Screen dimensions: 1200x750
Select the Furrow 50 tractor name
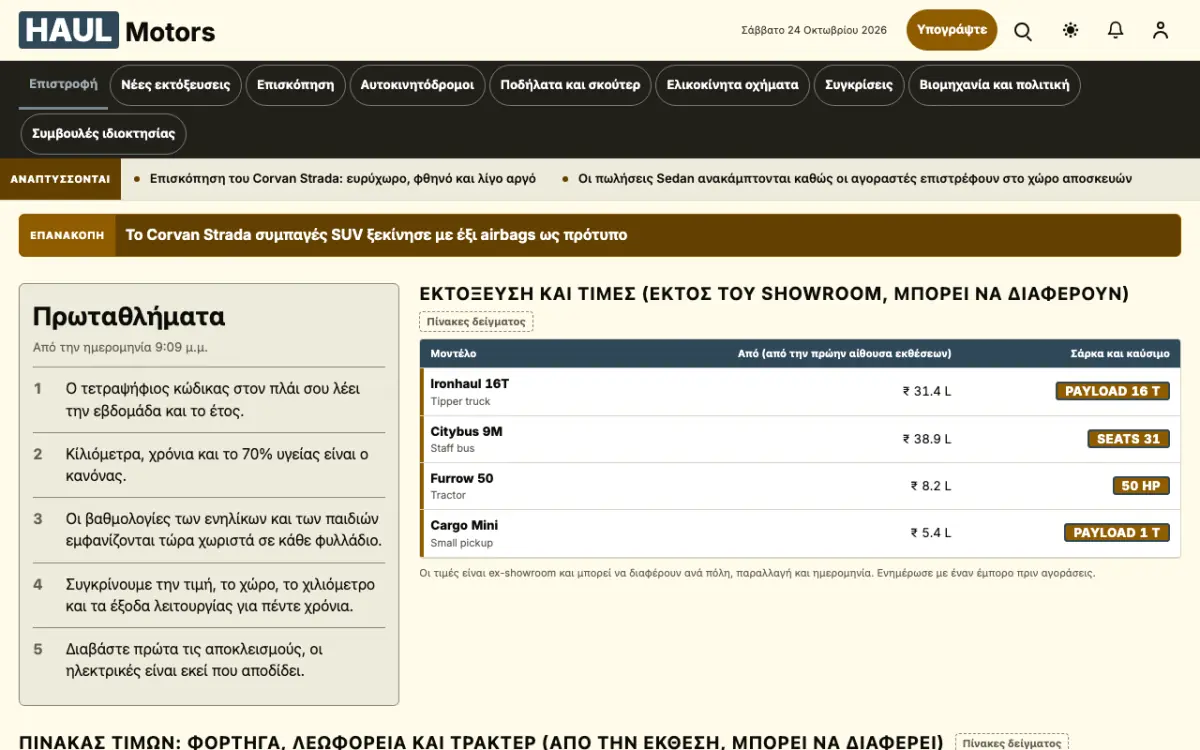click(x=462, y=478)
